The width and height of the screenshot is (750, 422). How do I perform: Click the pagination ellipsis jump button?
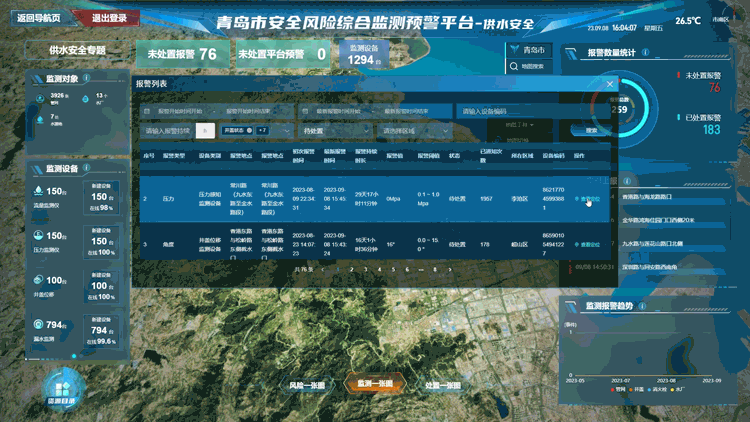421,269
